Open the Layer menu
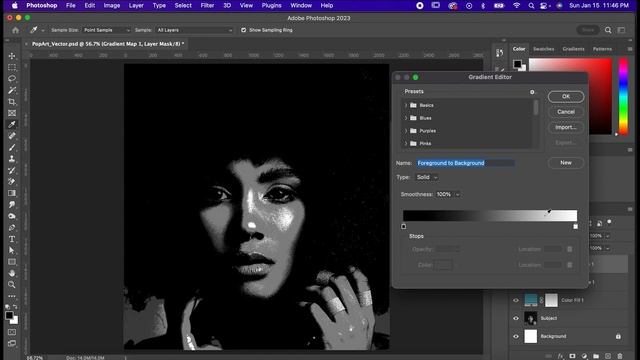640x360 pixels. point(136,6)
